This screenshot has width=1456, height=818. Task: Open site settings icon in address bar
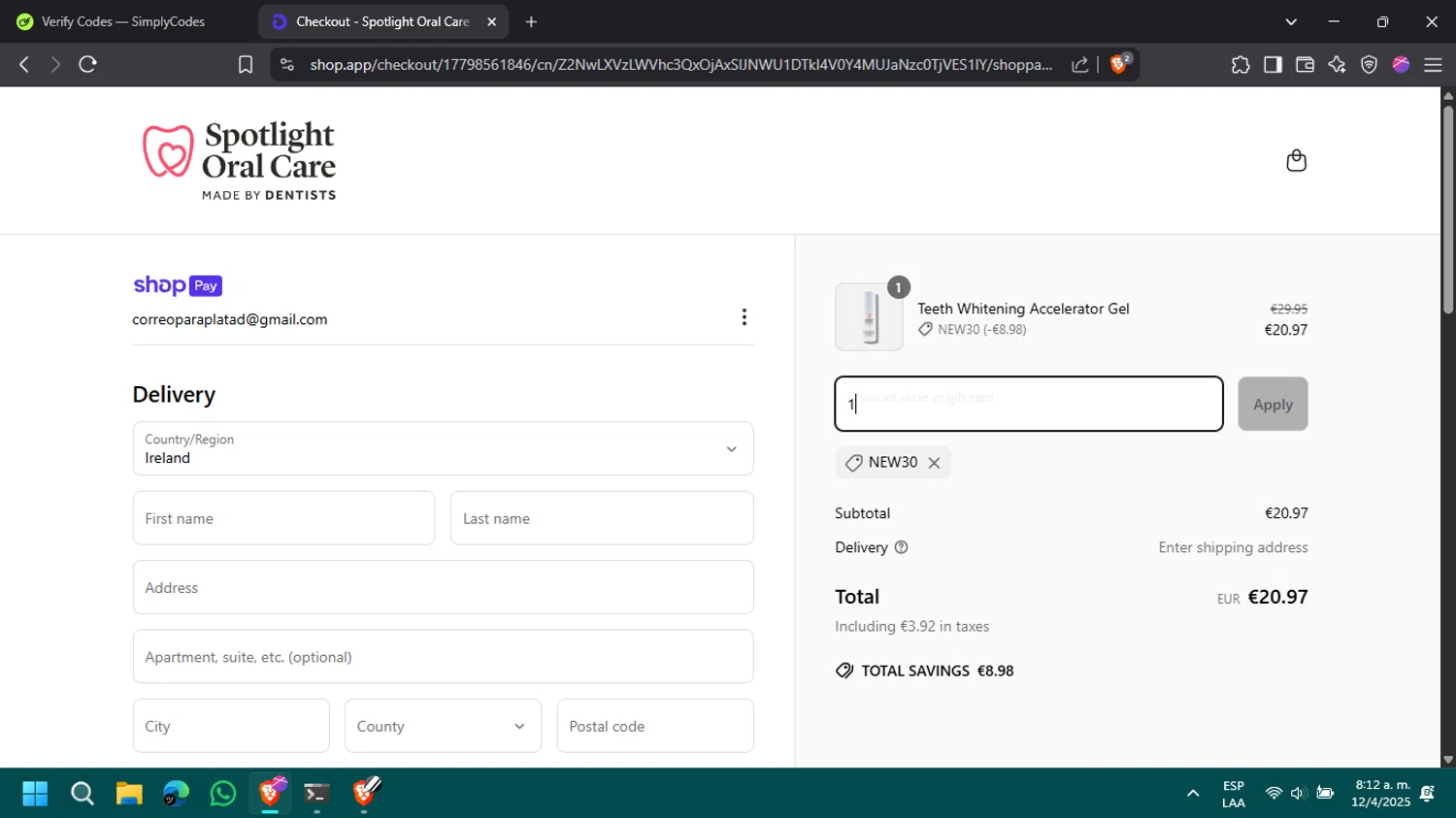coord(286,64)
